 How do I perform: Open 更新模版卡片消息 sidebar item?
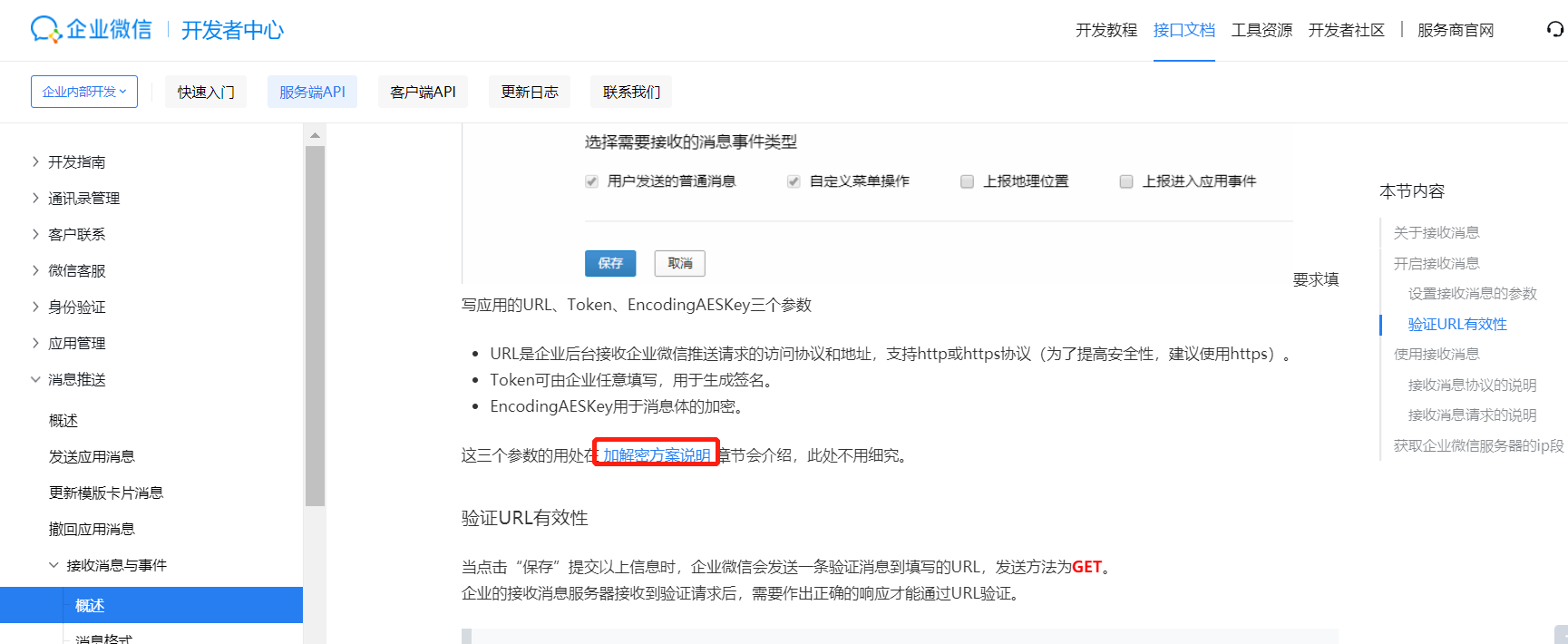(x=106, y=493)
